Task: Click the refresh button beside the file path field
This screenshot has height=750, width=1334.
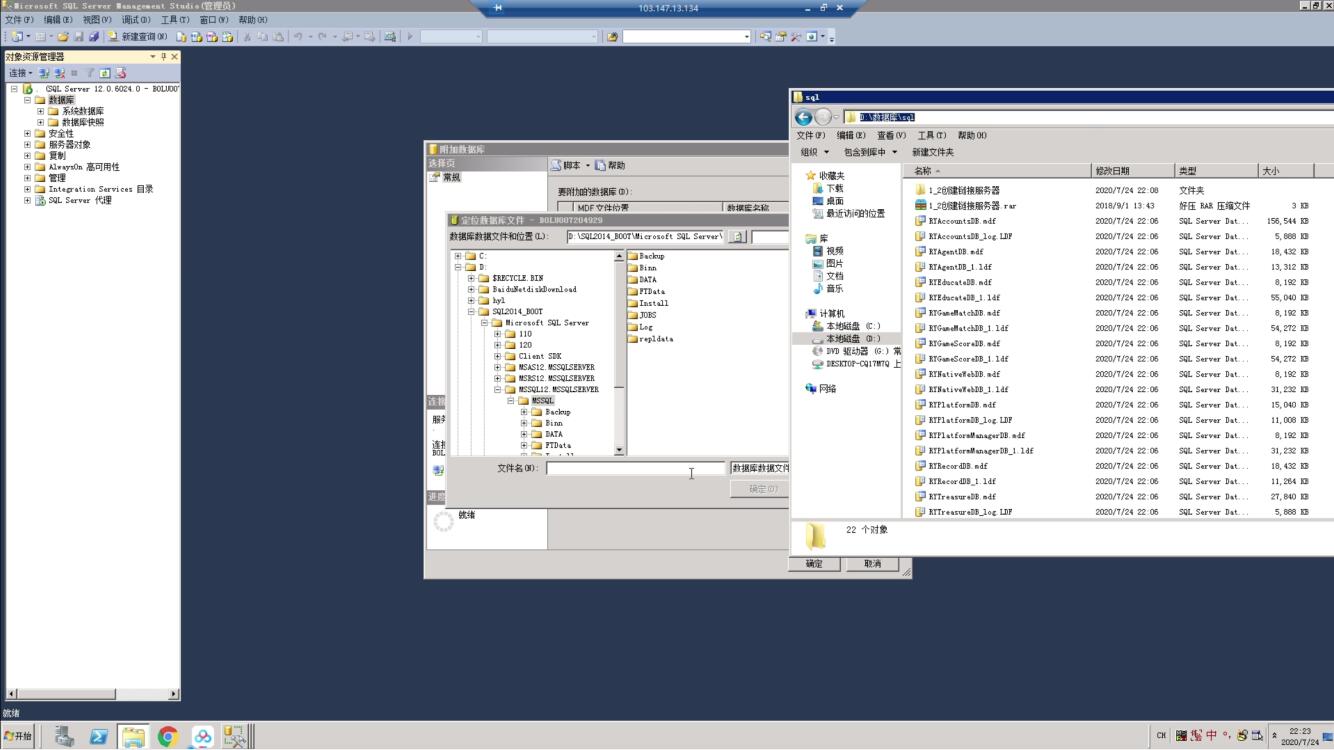Action: point(737,237)
